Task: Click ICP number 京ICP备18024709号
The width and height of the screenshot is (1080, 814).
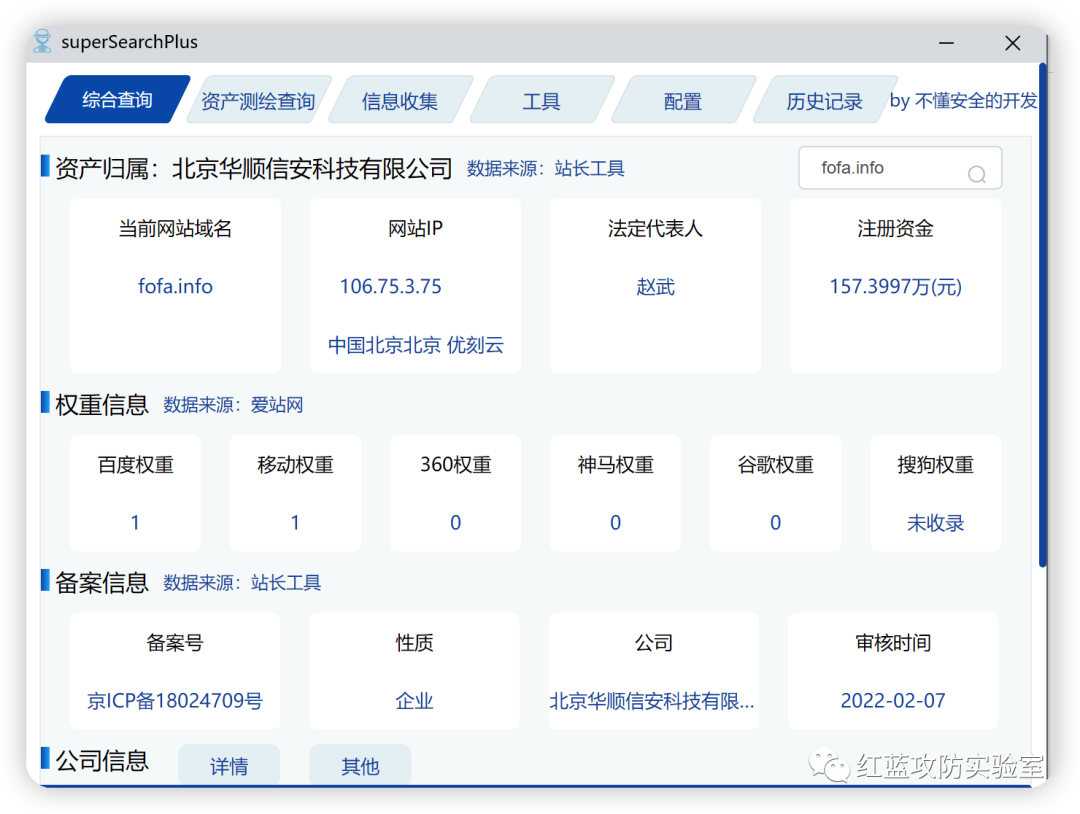Action: tap(175, 701)
